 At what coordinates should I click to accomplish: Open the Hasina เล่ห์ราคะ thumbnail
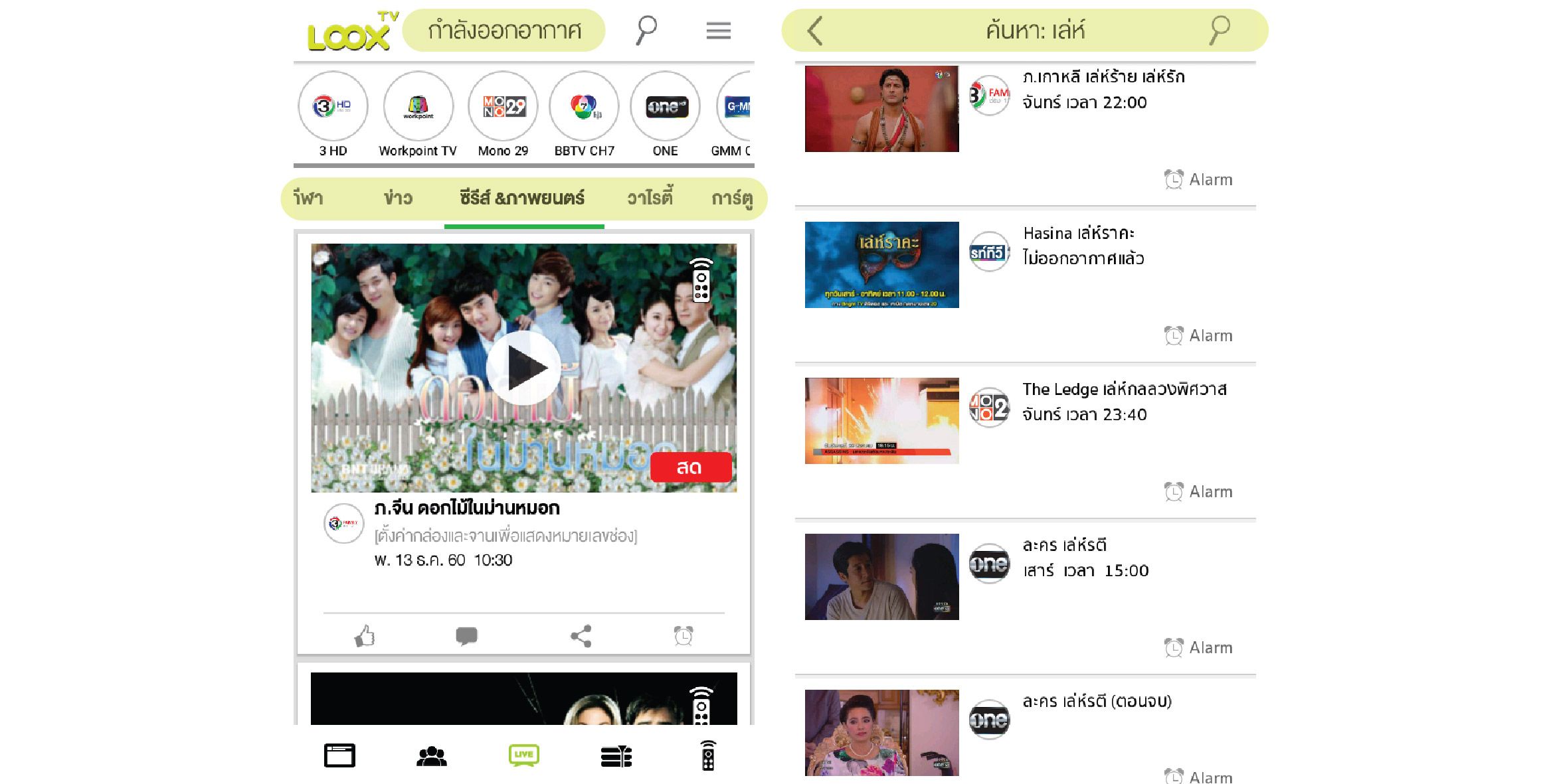881,265
